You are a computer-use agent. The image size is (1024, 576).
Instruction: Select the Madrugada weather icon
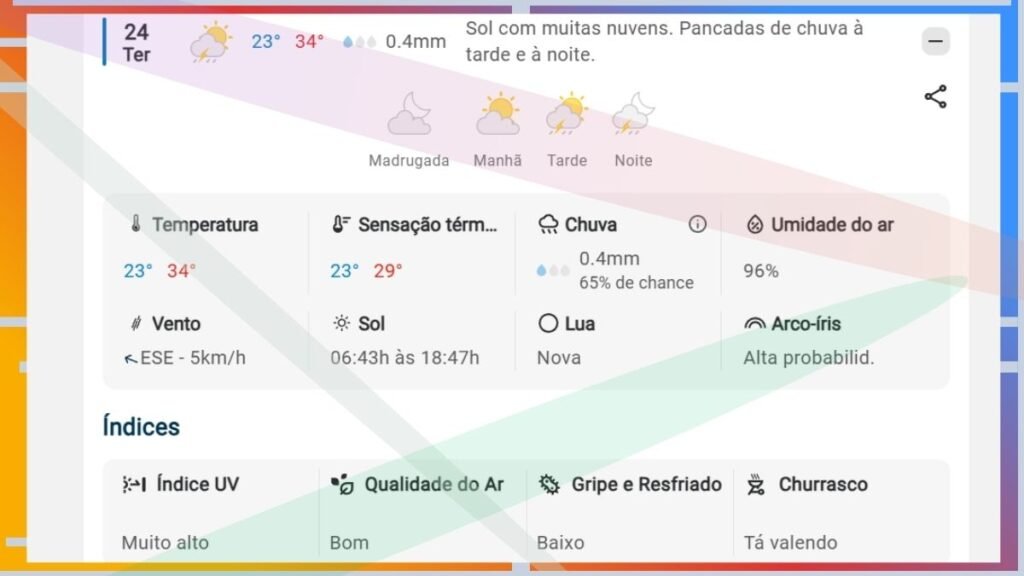tap(409, 114)
